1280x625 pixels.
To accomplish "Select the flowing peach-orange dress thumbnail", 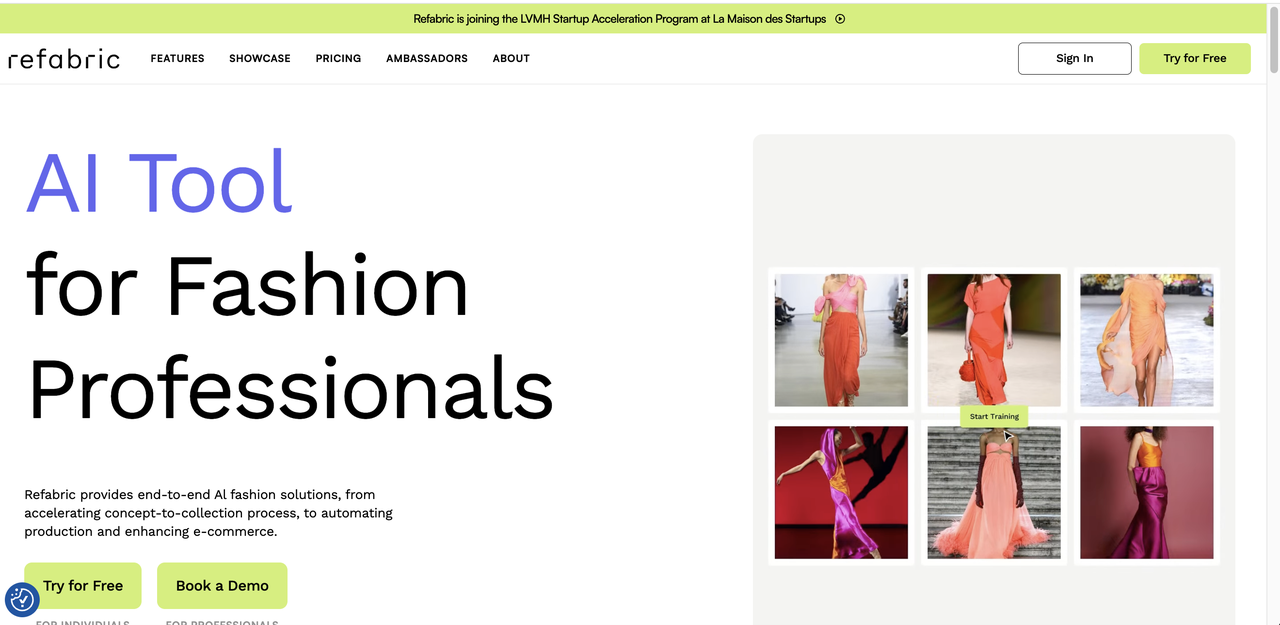I will point(1147,340).
